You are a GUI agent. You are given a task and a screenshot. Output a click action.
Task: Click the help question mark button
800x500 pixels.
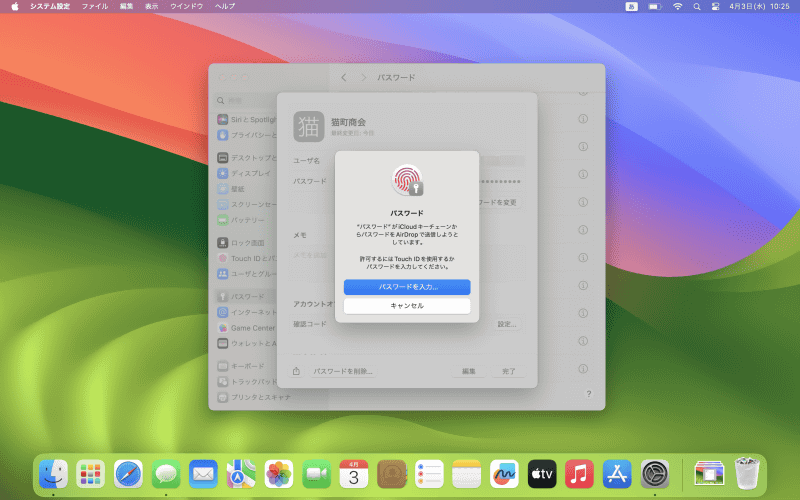[x=588, y=393]
